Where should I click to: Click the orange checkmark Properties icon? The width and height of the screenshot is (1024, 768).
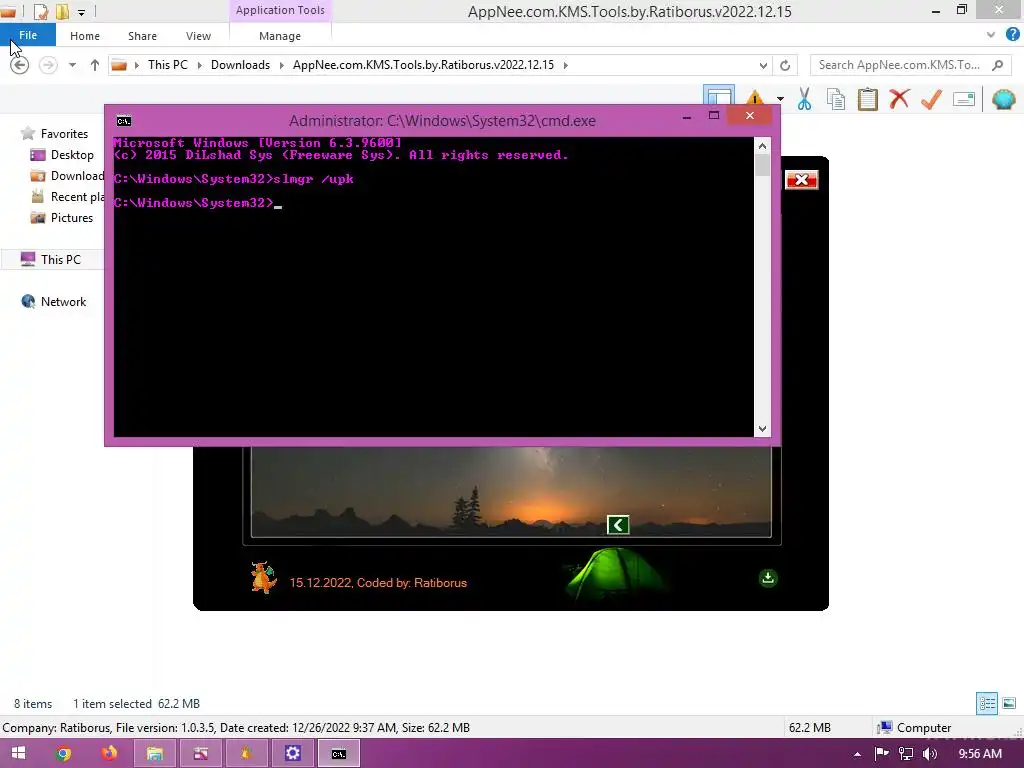click(931, 99)
